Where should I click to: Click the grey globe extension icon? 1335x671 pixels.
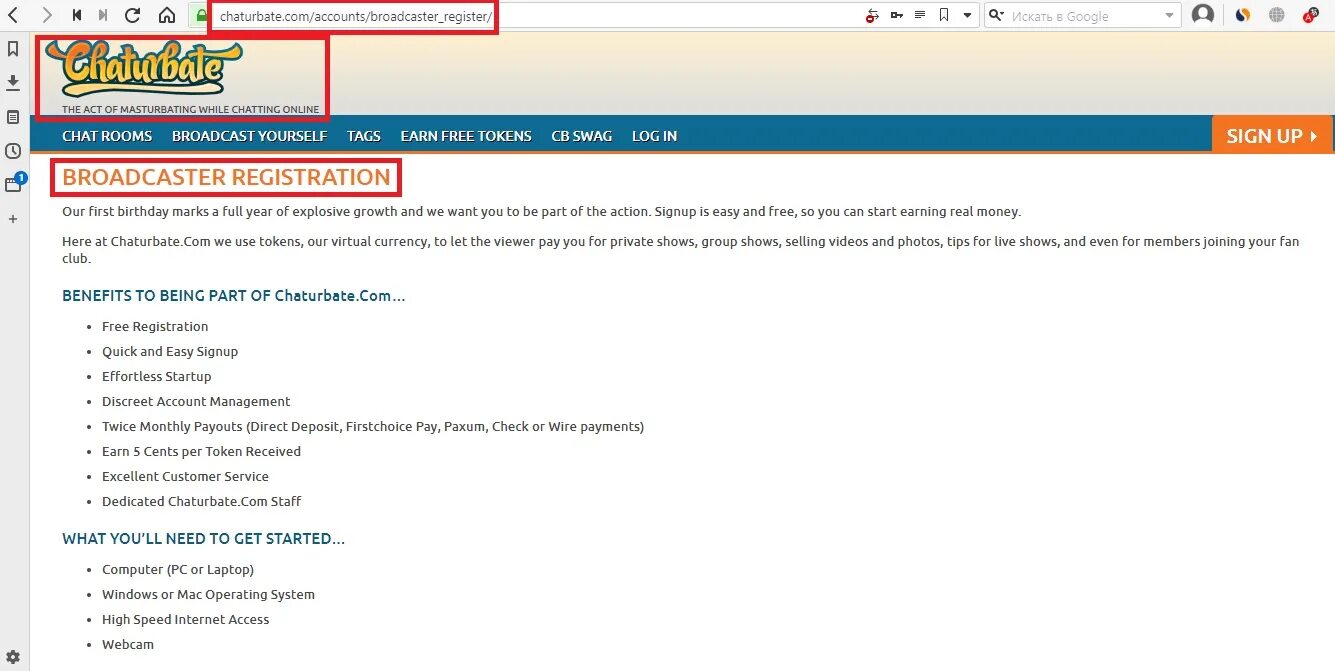click(x=1277, y=15)
